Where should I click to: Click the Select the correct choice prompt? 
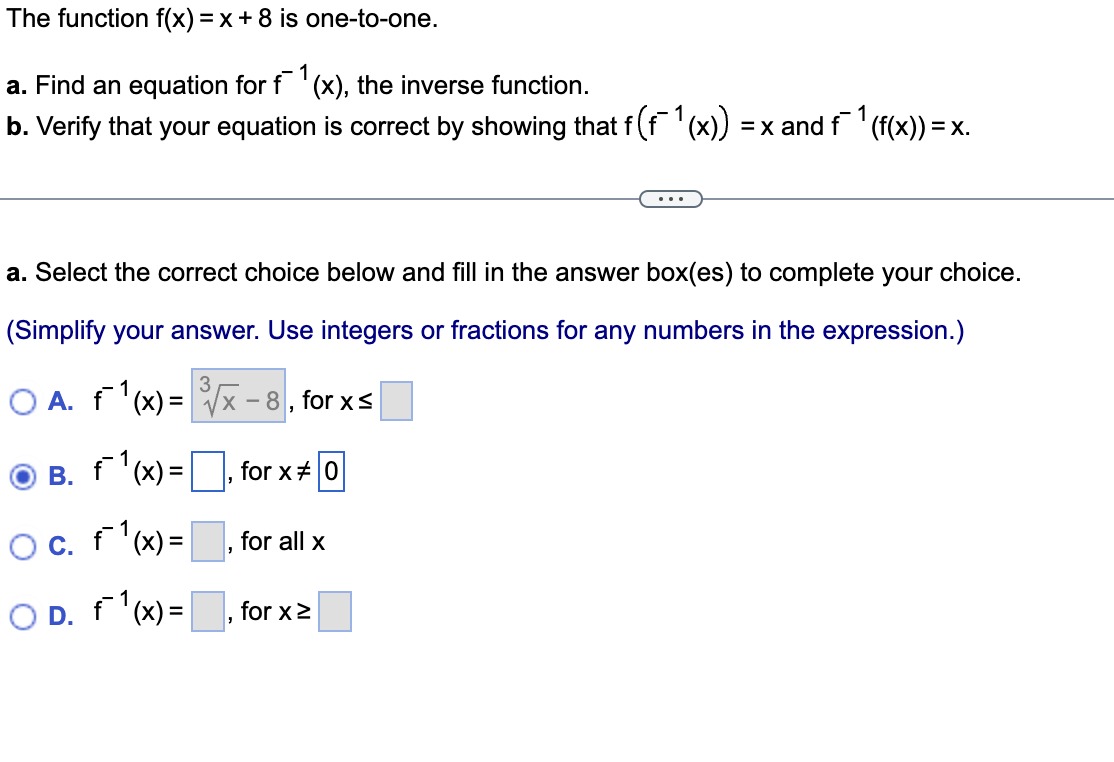514,272
